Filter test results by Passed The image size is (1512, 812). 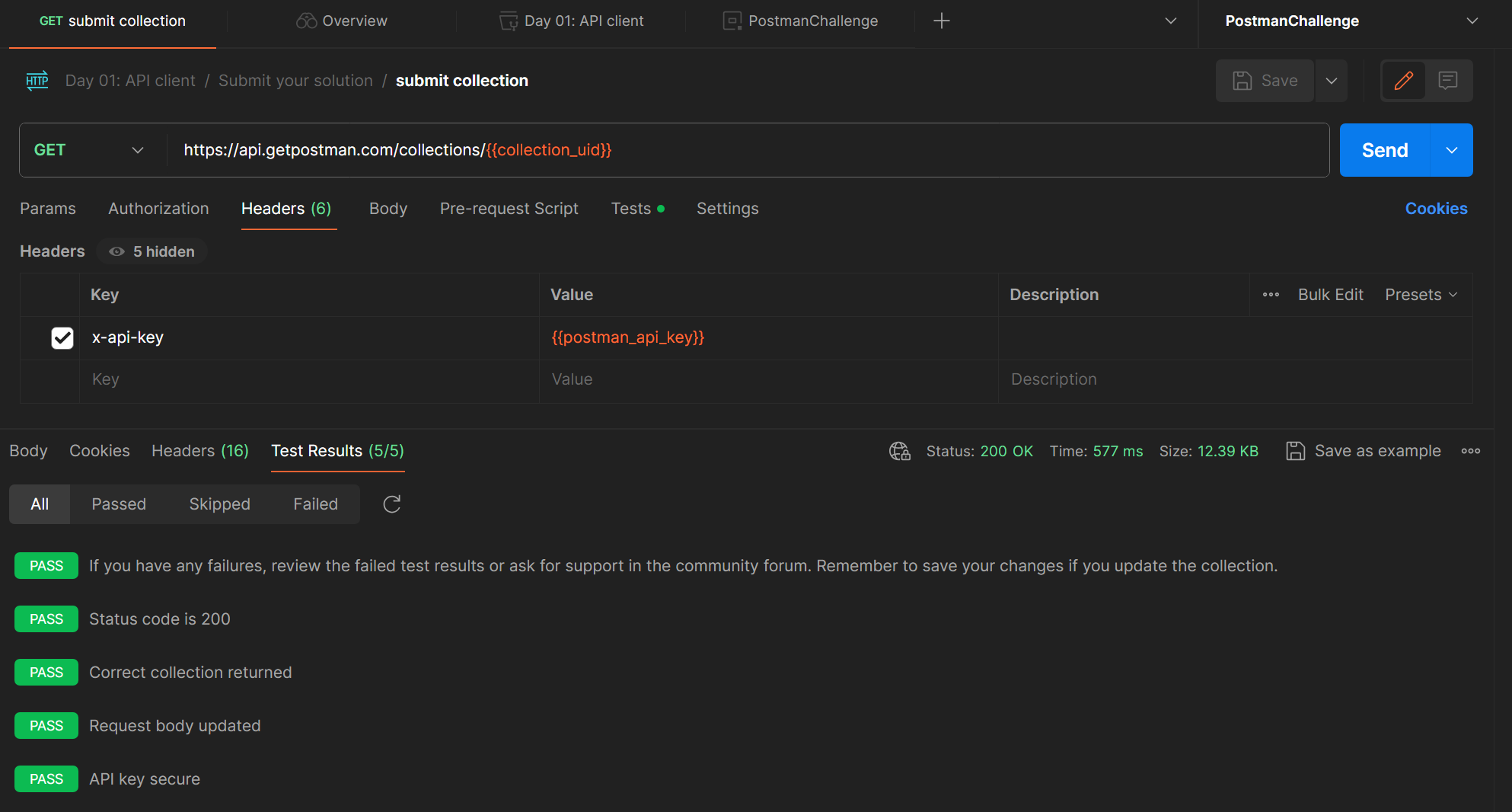(x=119, y=504)
